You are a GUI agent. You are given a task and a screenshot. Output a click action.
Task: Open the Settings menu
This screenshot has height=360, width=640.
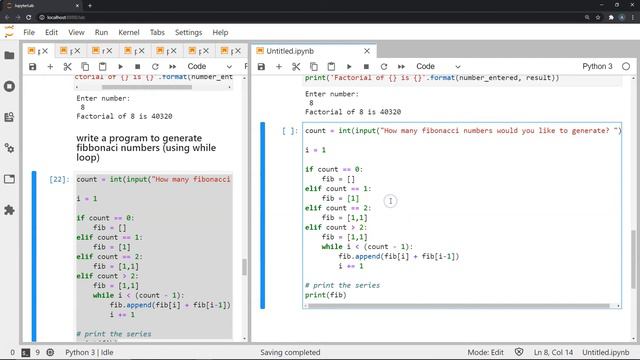189,32
